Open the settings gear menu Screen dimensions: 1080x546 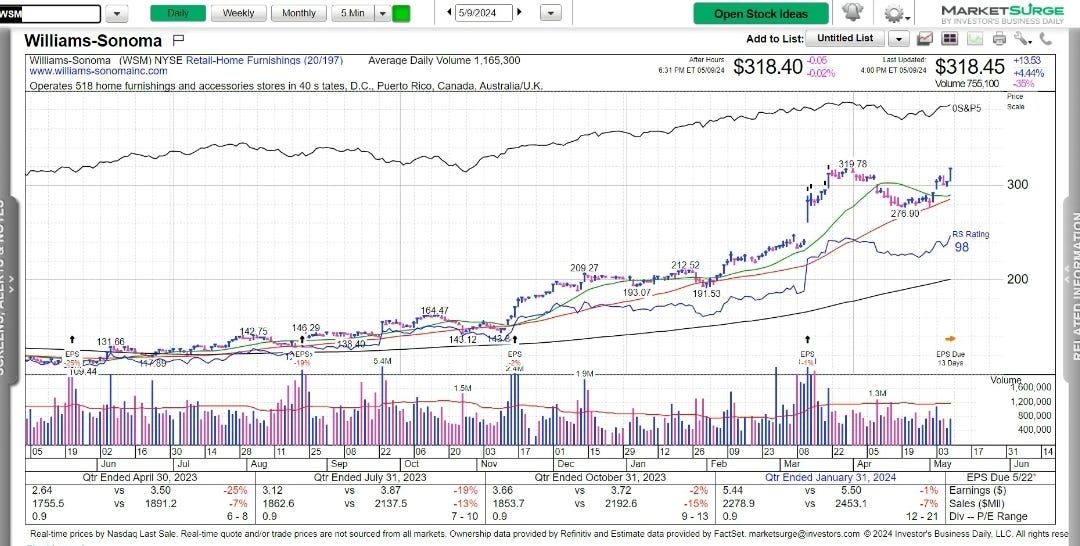[x=895, y=13]
